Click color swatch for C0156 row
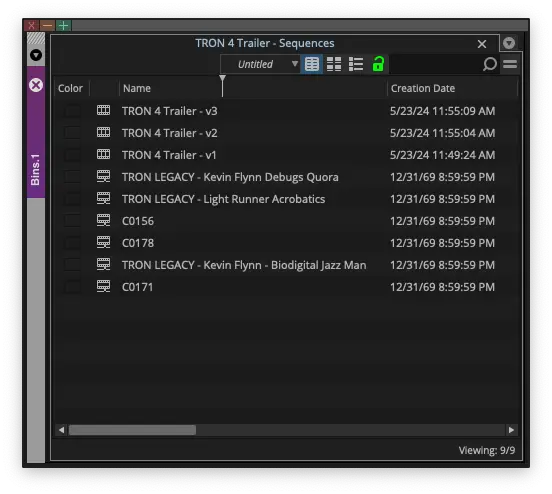The height and width of the screenshot is (494, 552). [x=72, y=221]
